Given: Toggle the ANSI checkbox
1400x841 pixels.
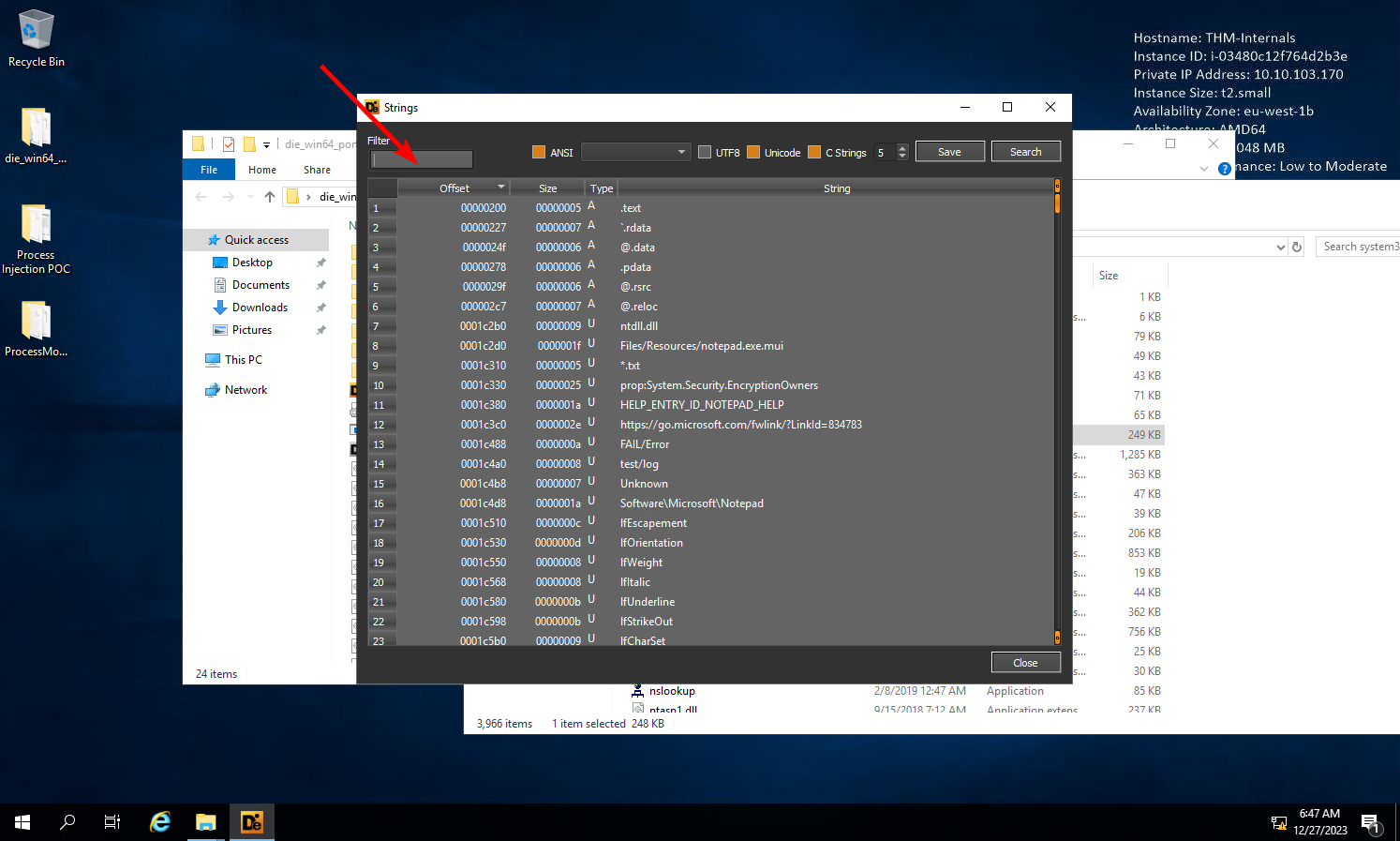Looking at the screenshot, I should point(539,152).
